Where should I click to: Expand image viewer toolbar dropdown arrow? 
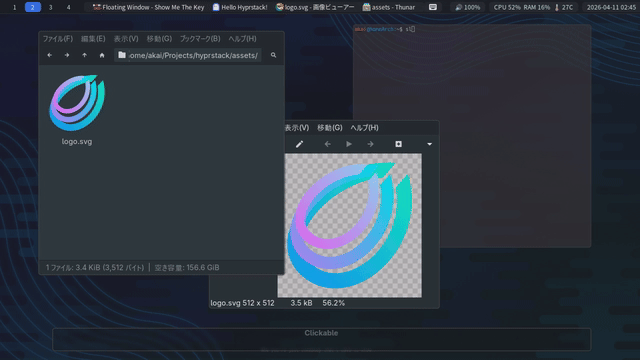429,144
